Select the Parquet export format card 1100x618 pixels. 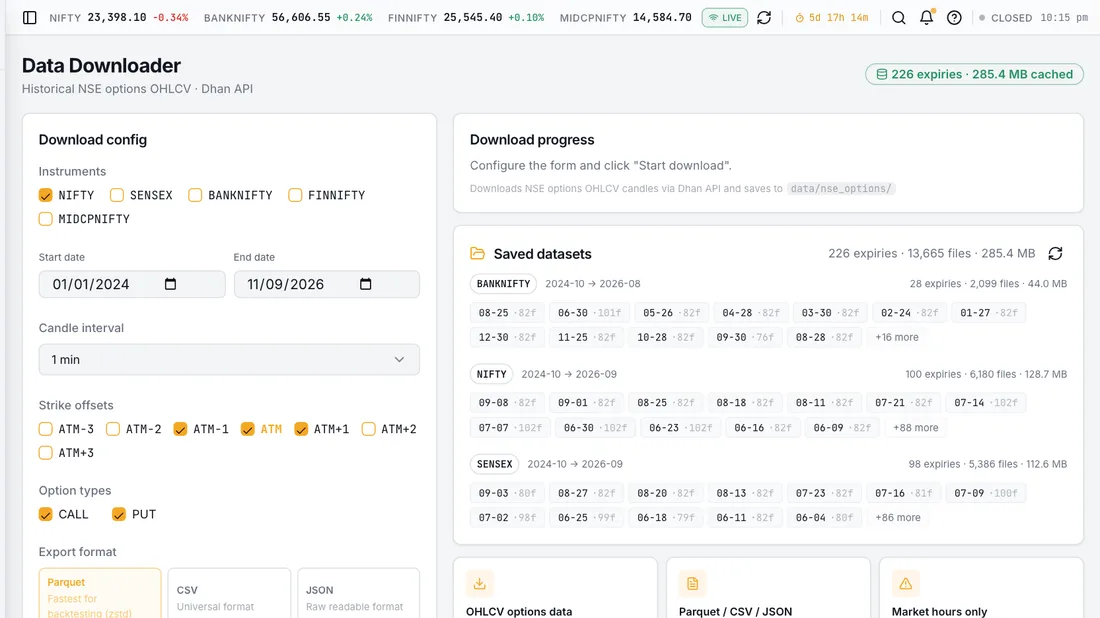[x=100, y=593]
